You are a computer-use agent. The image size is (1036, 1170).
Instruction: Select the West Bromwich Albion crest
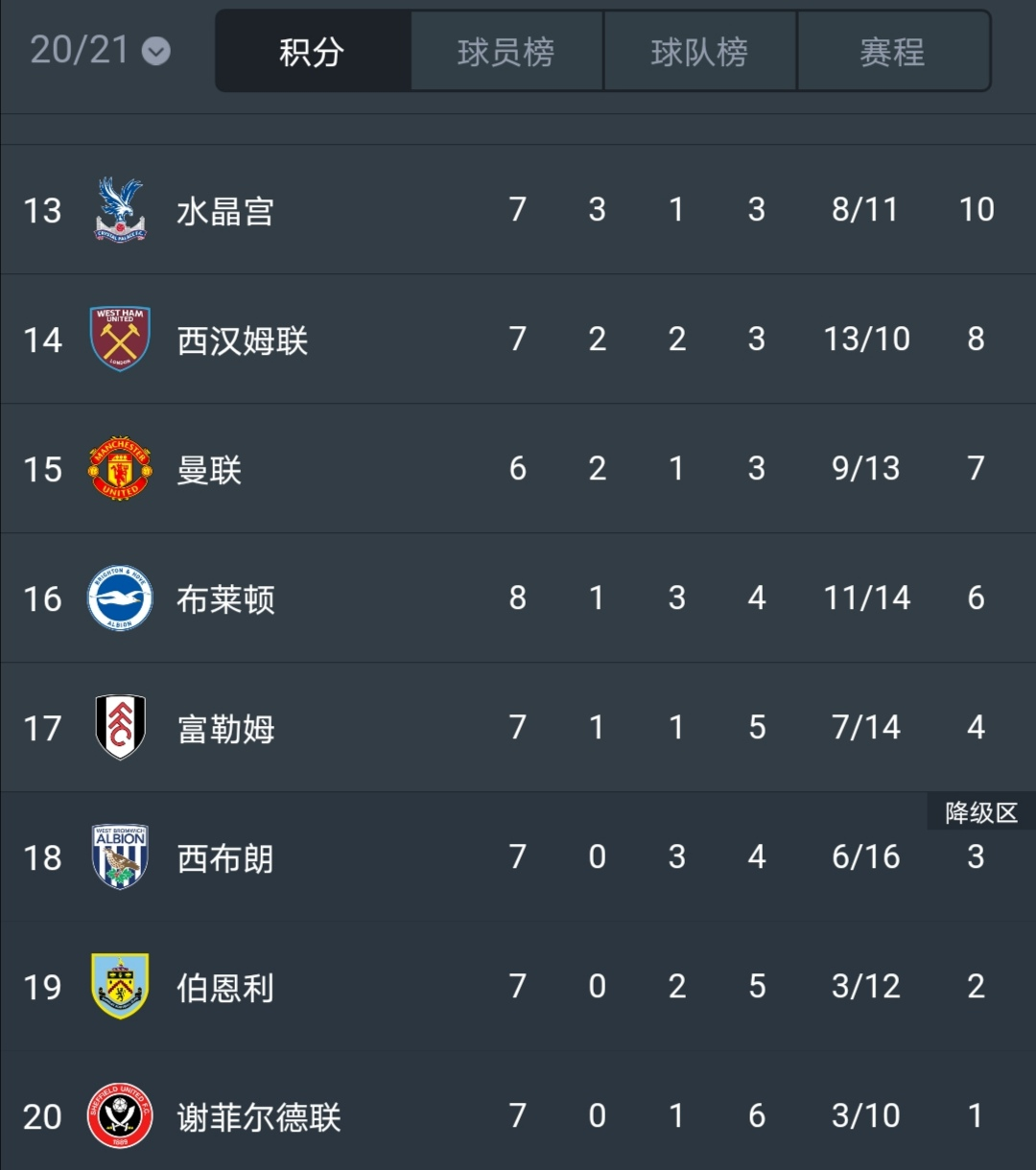pyautogui.click(x=120, y=857)
